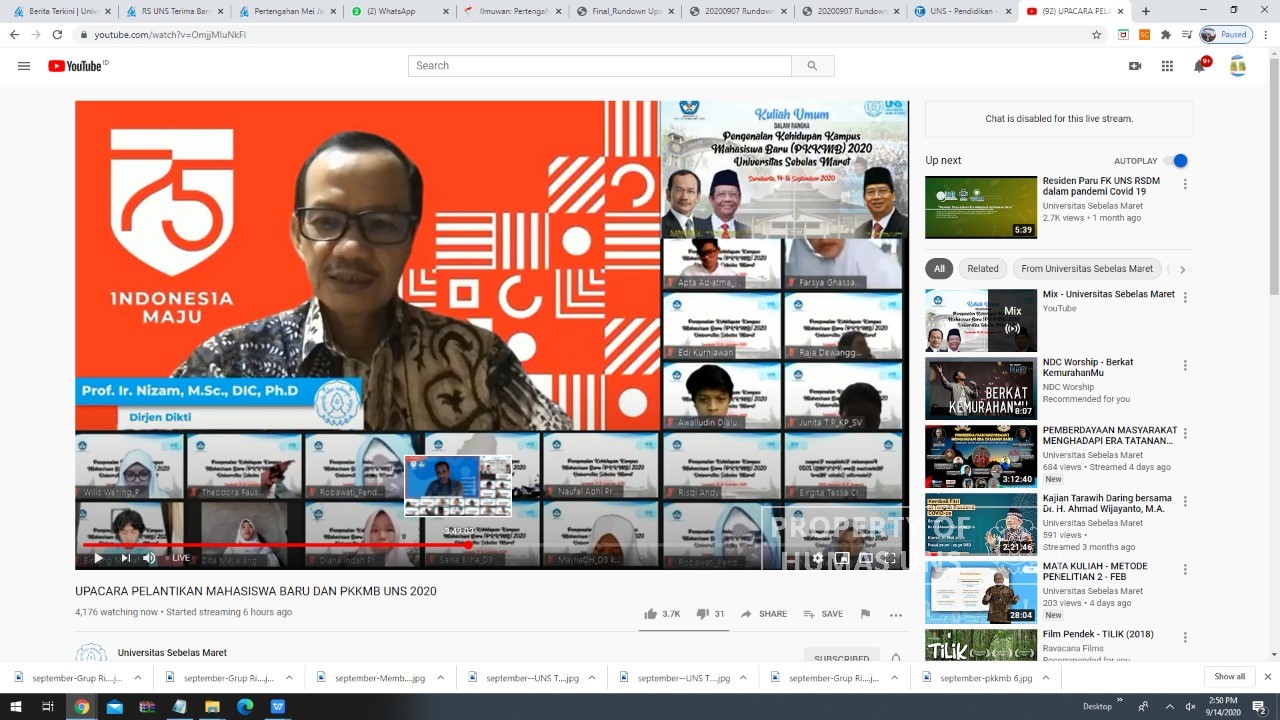Switch to the UNS - Pendidikan tab
Screen dimensions: 1280x720
coord(963,11)
